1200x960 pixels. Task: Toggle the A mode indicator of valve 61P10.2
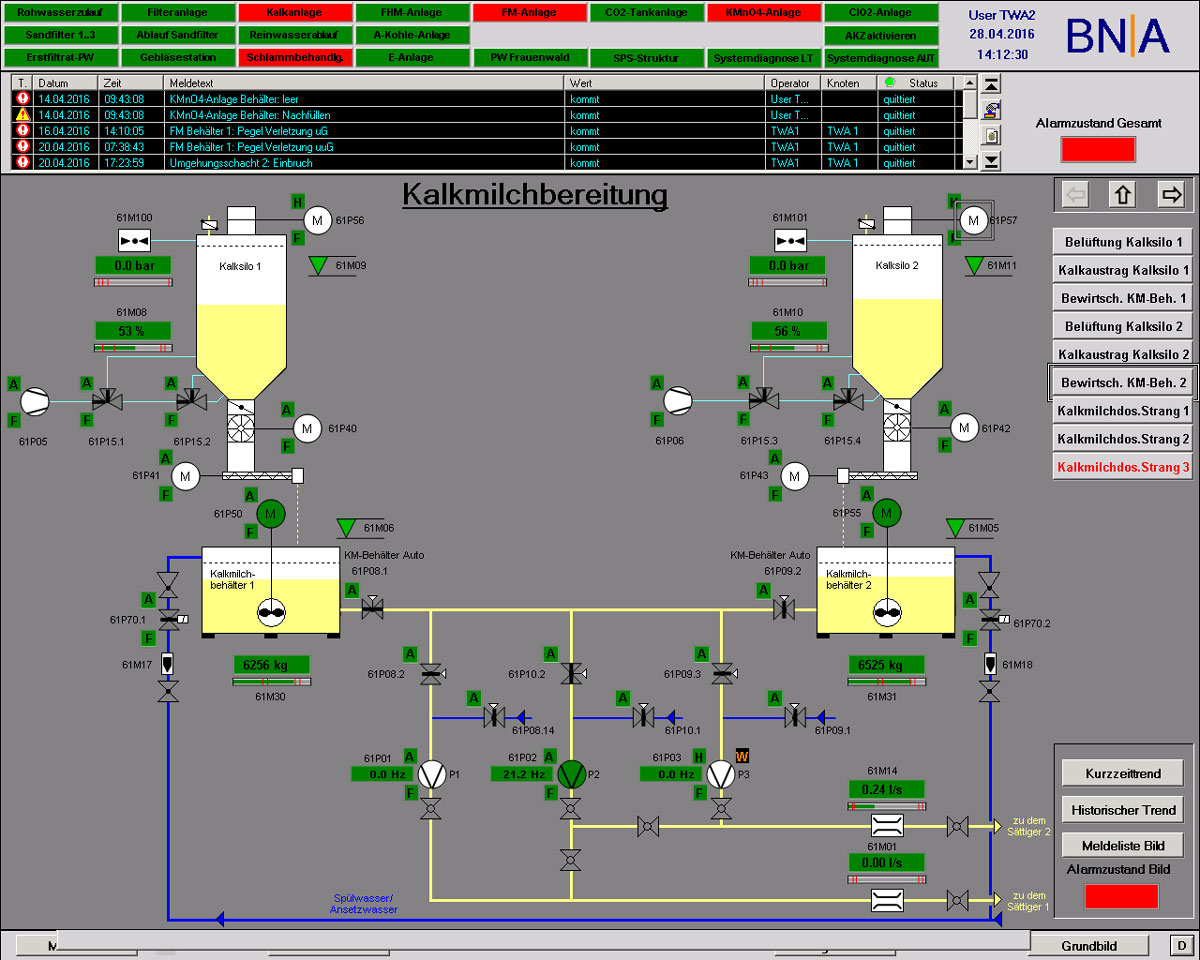tap(551, 654)
